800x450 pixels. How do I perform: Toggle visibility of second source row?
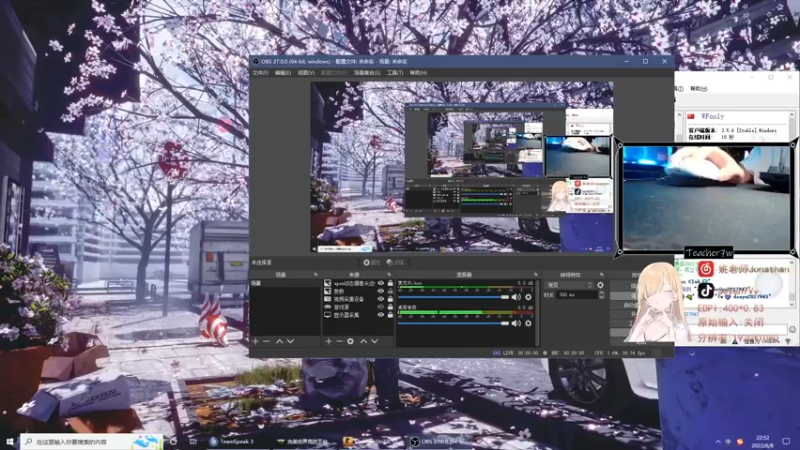(381, 291)
